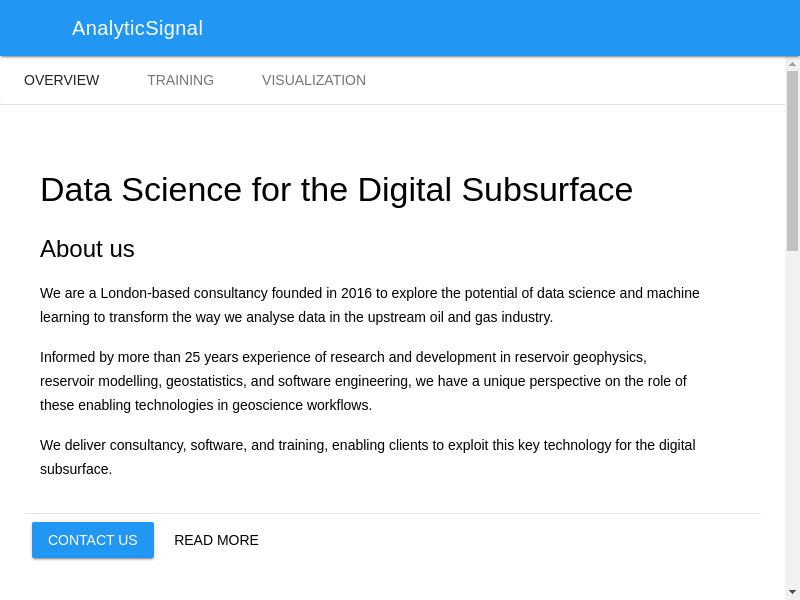Click the Read More button
Image resolution: width=800 pixels, height=600 pixels.
(216, 540)
